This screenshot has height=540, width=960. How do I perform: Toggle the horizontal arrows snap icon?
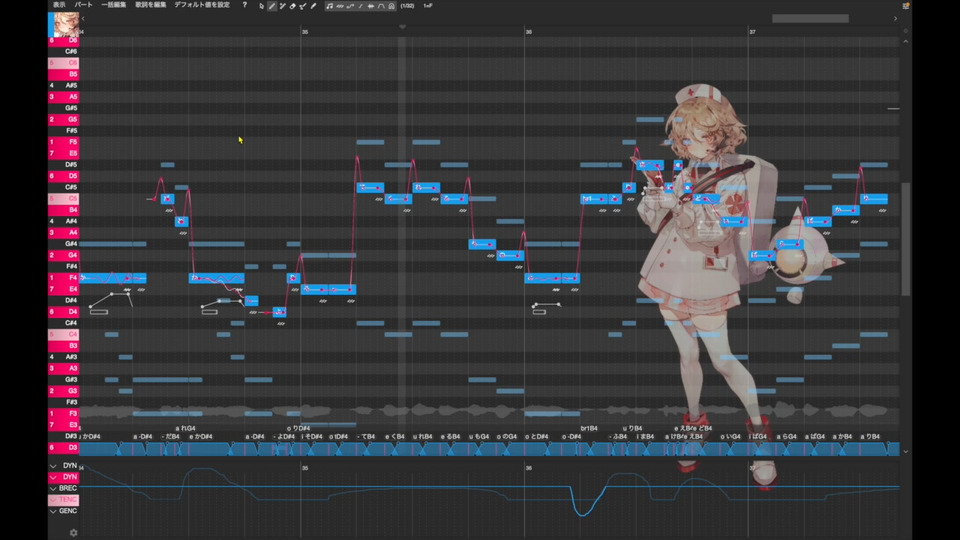pyautogui.click(x=371, y=6)
